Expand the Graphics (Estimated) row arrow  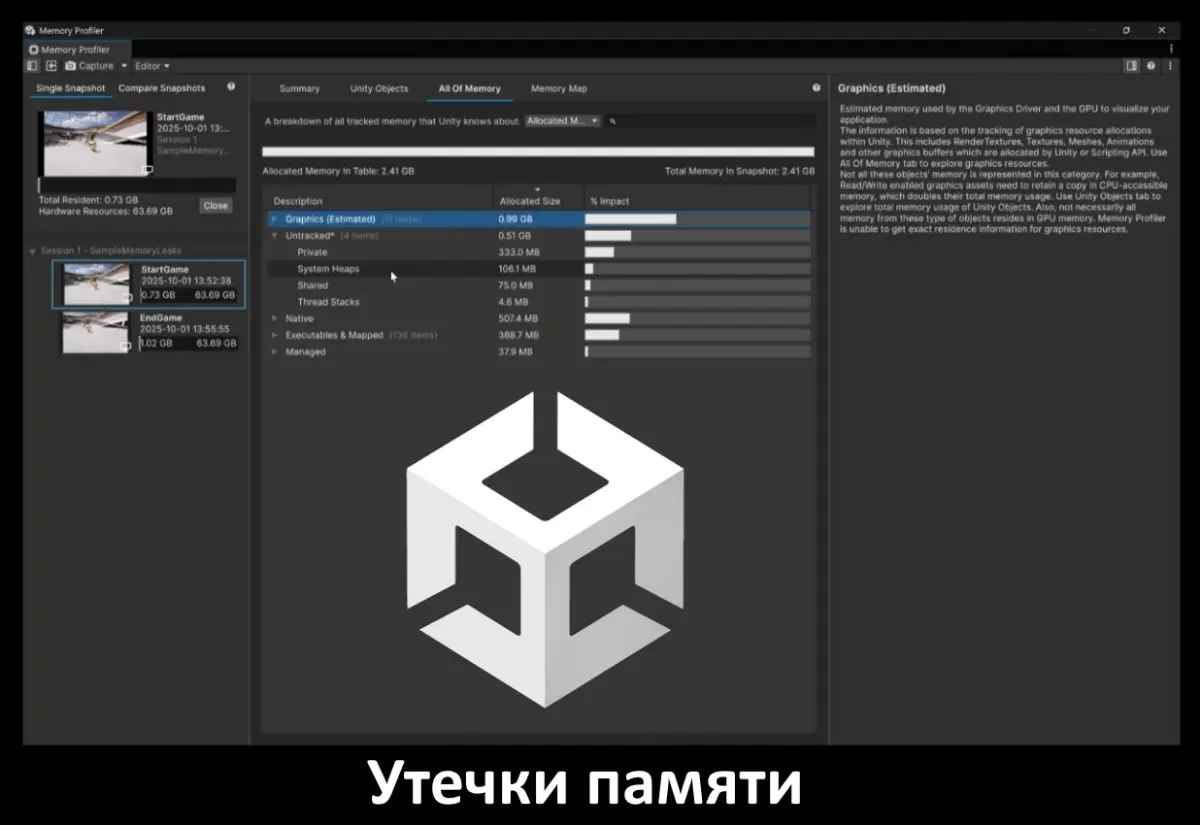coord(275,219)
